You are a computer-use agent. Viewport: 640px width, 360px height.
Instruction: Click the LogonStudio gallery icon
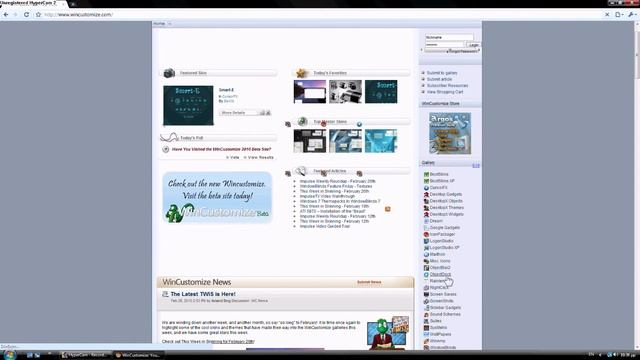[x=426, y=241]
